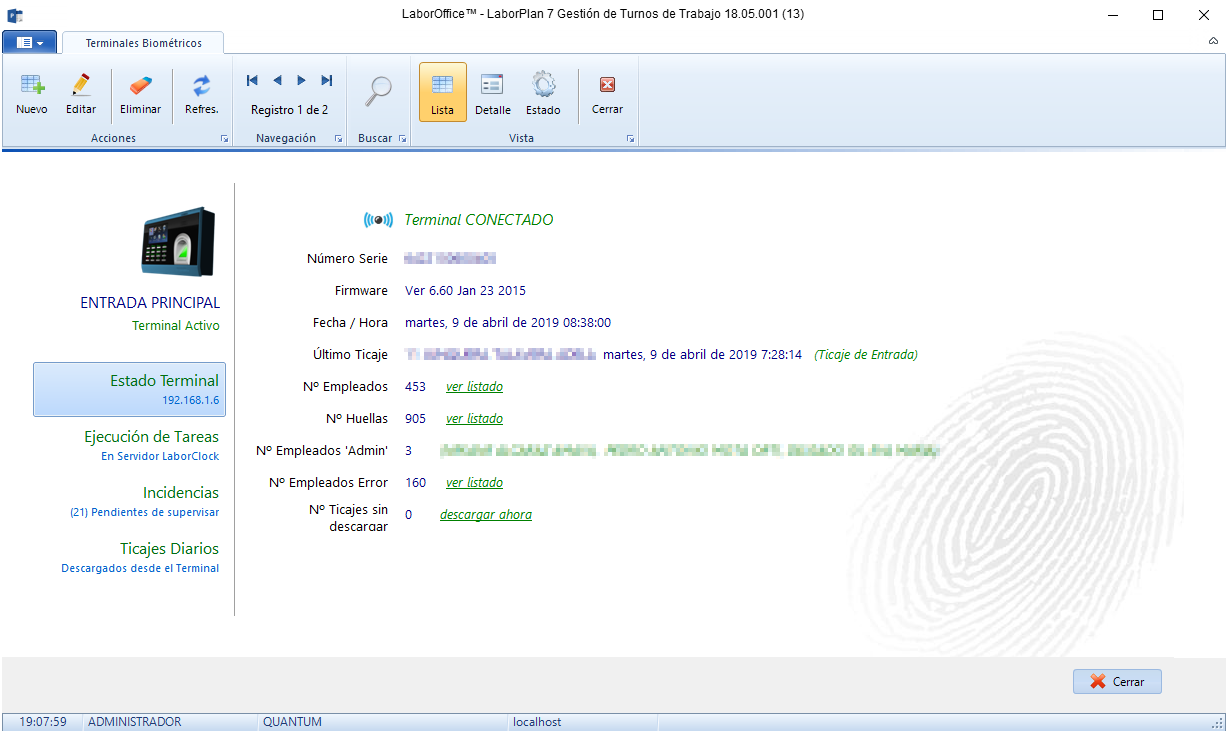Click the Fecha / Hora value
Screen dimensions: 1228x733
(x=508, y=323)
